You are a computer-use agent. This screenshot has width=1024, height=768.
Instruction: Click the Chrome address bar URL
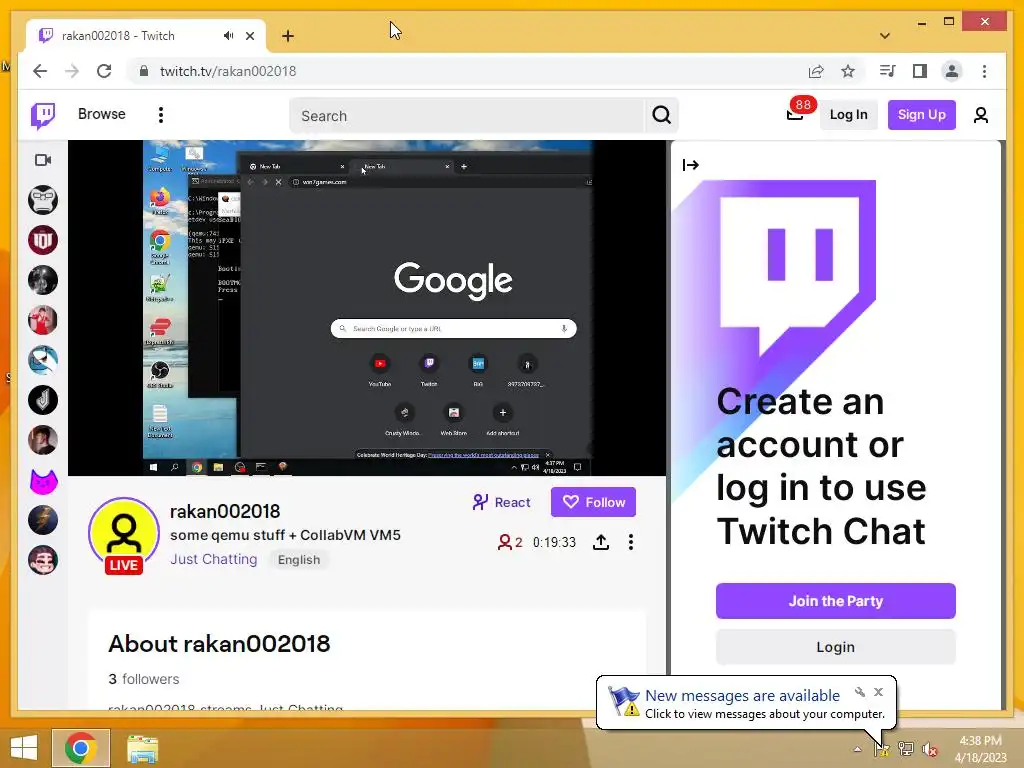[x=228, y=71]
